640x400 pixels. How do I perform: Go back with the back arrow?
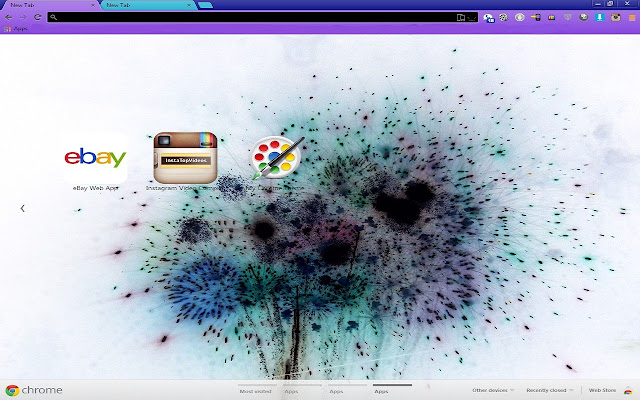pos(9,17)
